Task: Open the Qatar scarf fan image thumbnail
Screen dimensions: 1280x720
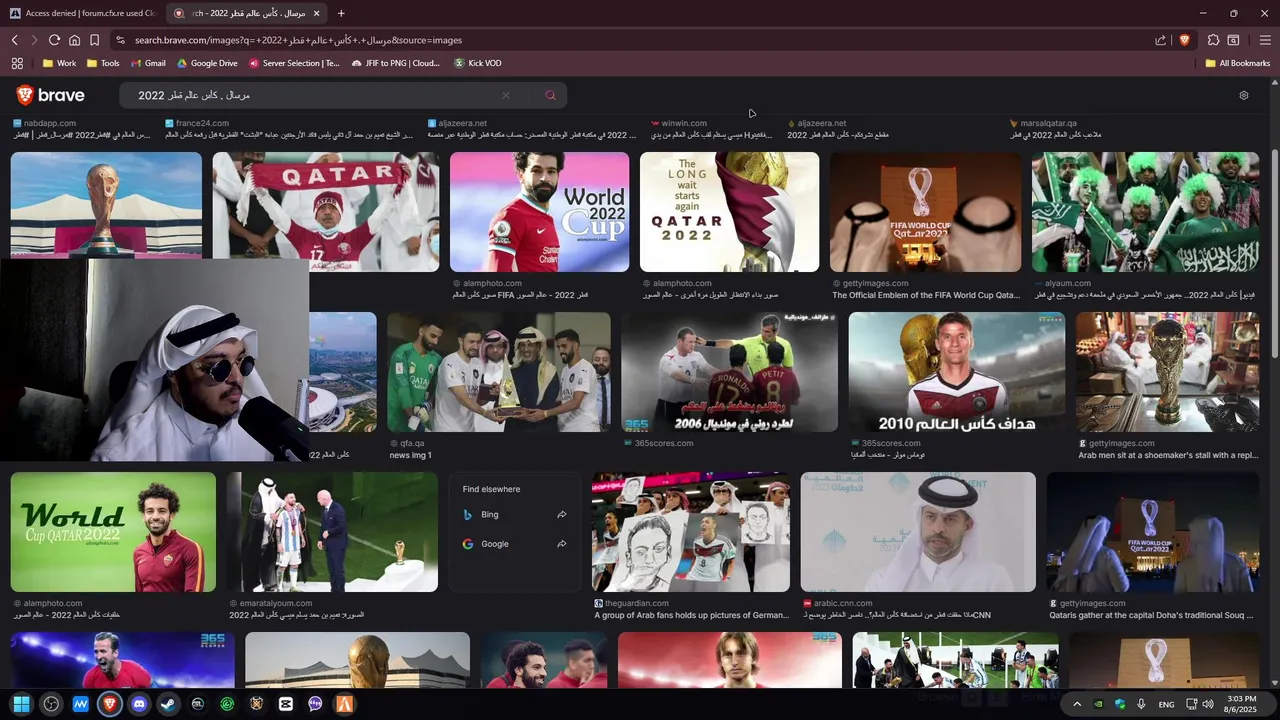Action: [x=326, y=212]
